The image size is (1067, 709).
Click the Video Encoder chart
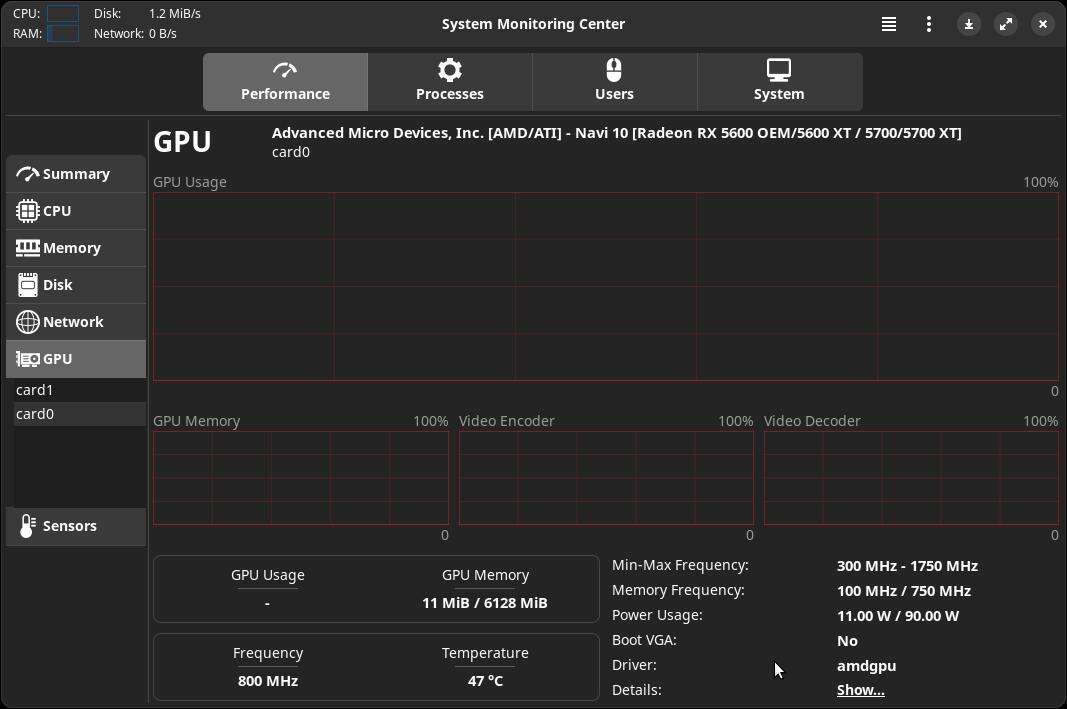coord(606,478)
